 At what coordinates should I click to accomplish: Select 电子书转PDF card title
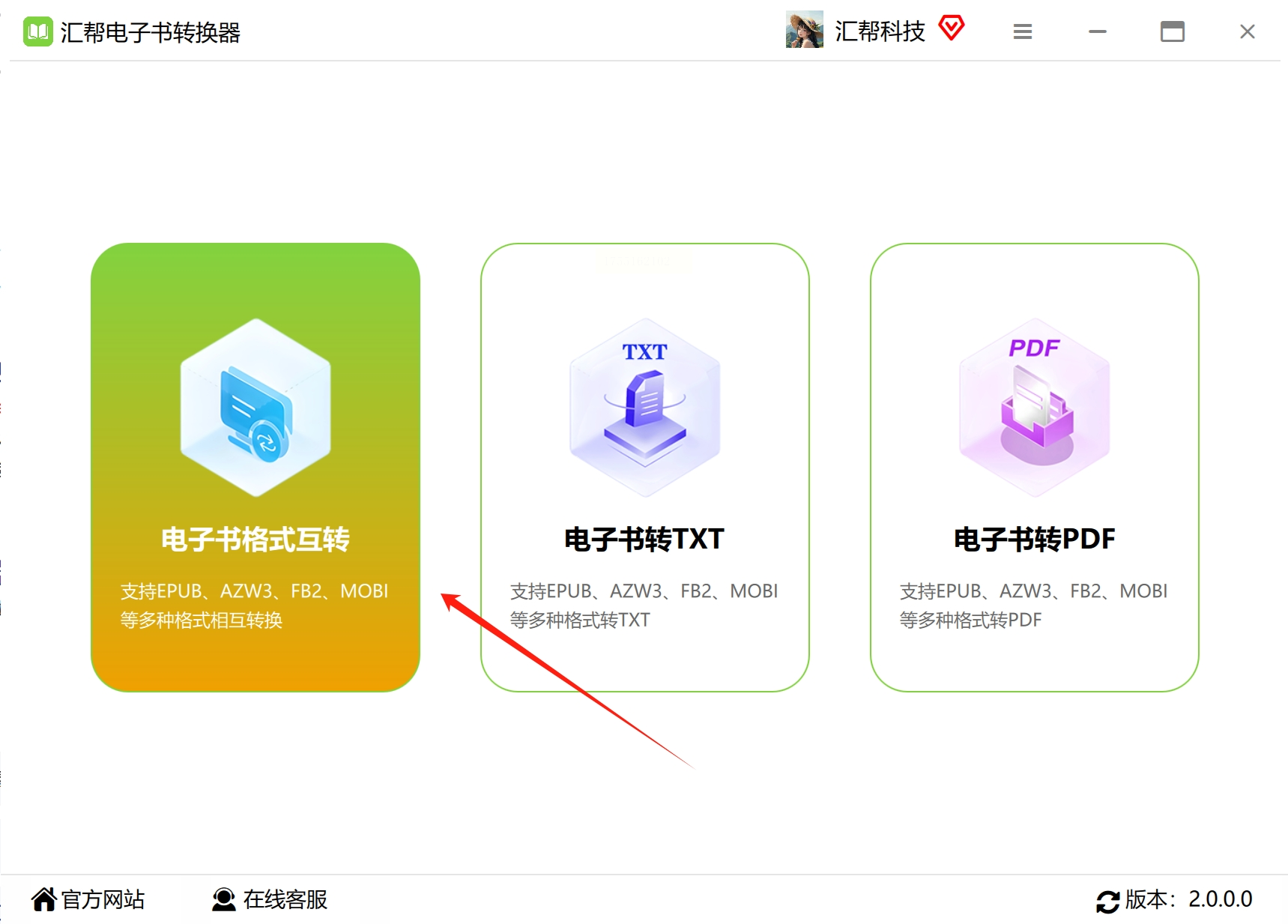pos(1035,539)
